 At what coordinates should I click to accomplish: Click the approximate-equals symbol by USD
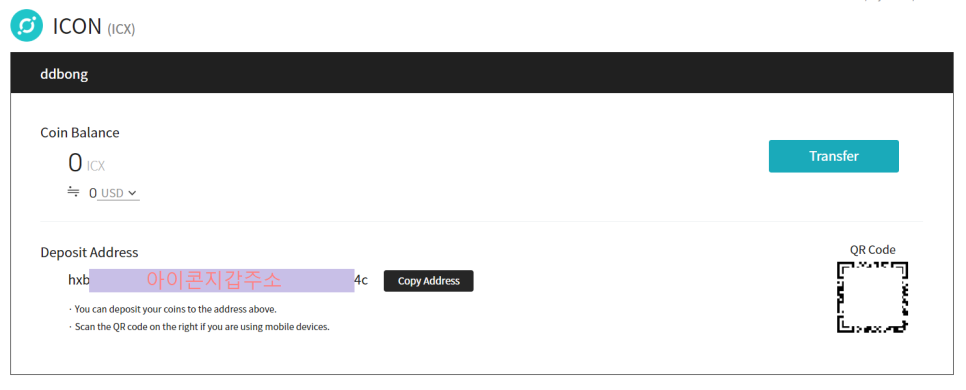pos(73,192)
